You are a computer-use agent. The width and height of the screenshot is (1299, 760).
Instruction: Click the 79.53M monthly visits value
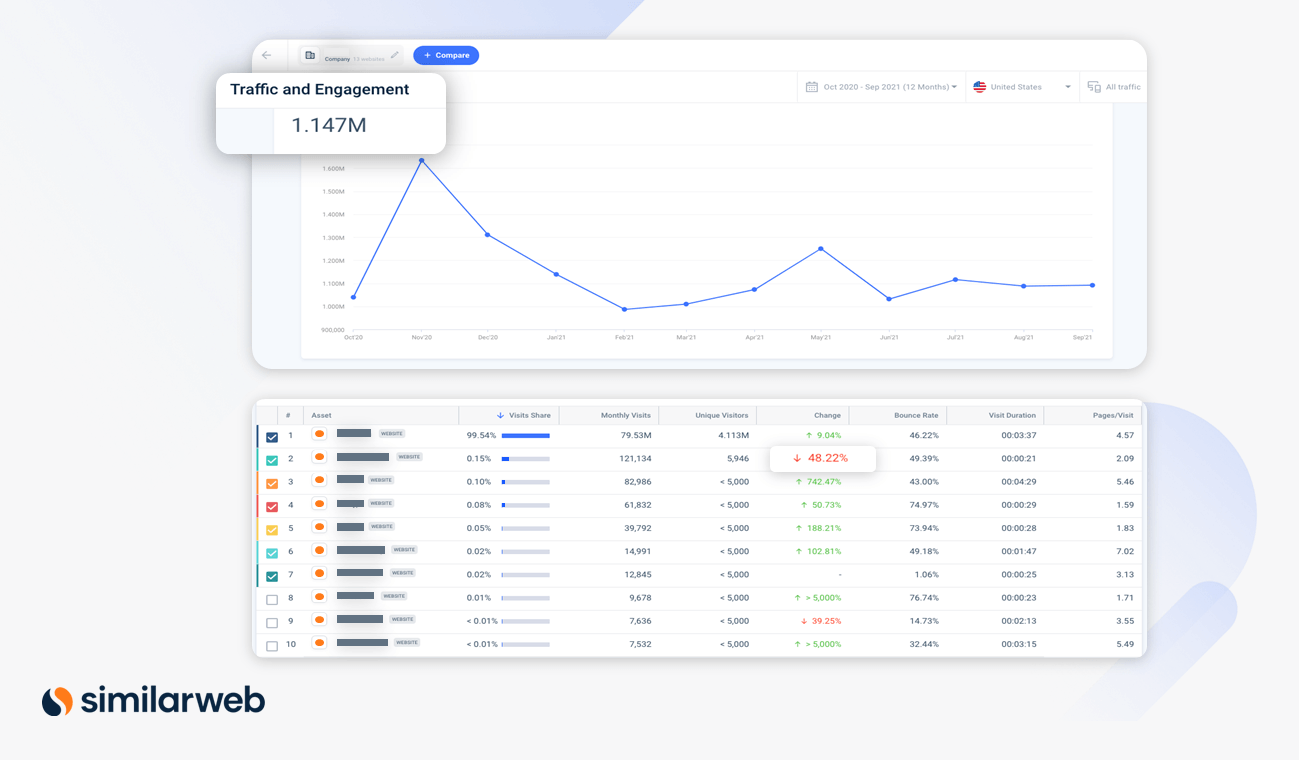[636, 436]
